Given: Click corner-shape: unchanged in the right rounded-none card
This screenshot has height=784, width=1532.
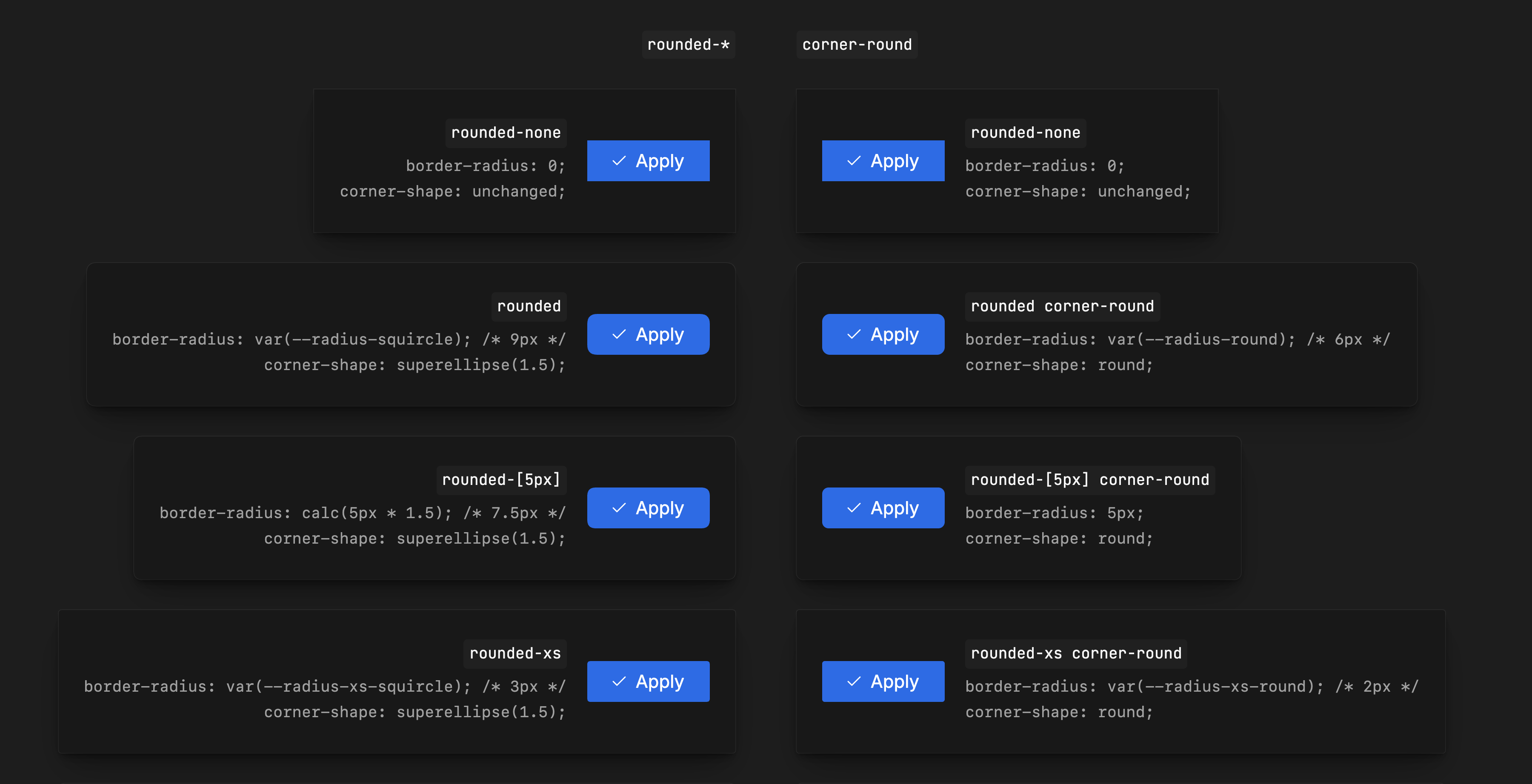Looking at the screenshot, I should pyautogui.click(x=1078, y=191).
